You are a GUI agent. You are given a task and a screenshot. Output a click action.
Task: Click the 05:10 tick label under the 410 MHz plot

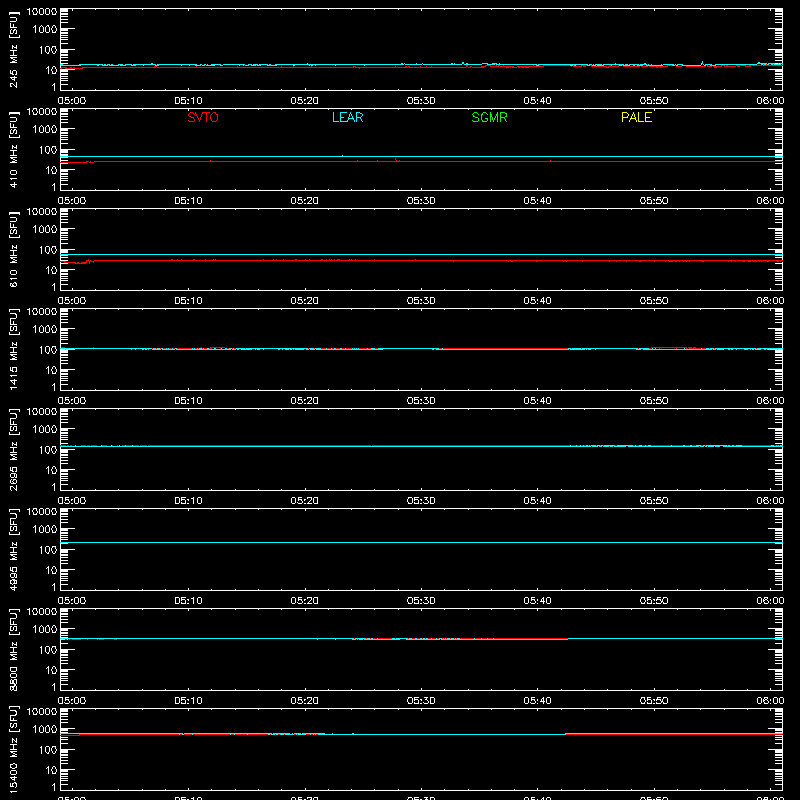[x=188, y=201]
